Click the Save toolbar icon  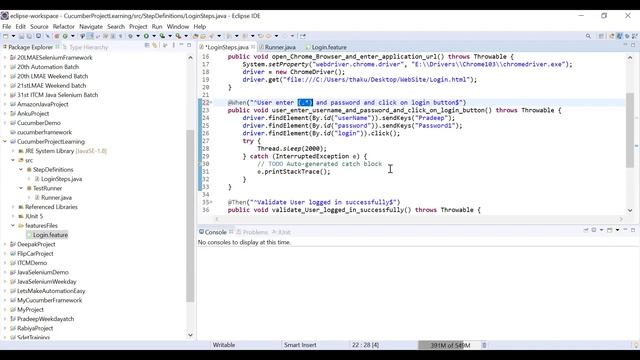(x=22, y=36)
